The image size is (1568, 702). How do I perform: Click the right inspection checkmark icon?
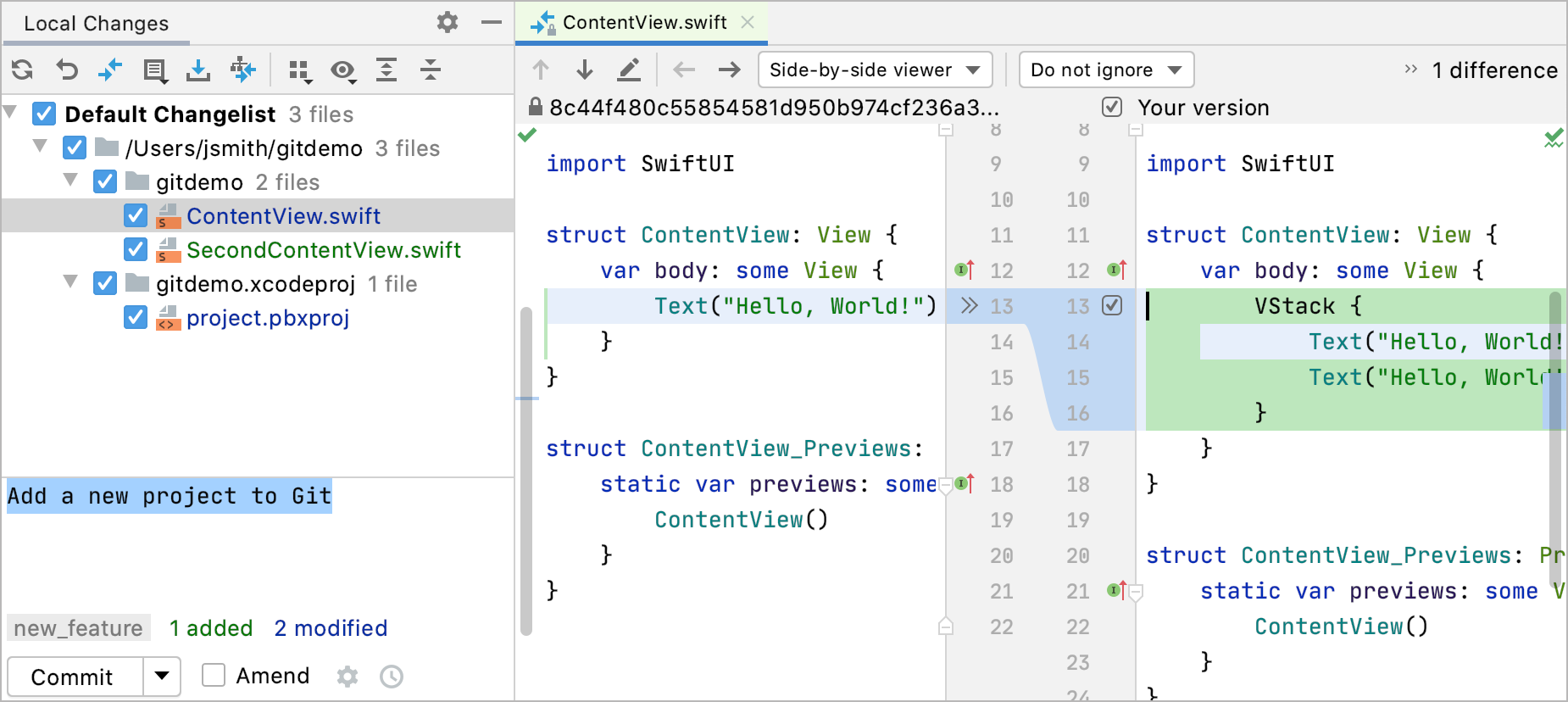pyautogui.click(x=1553, y=138)
